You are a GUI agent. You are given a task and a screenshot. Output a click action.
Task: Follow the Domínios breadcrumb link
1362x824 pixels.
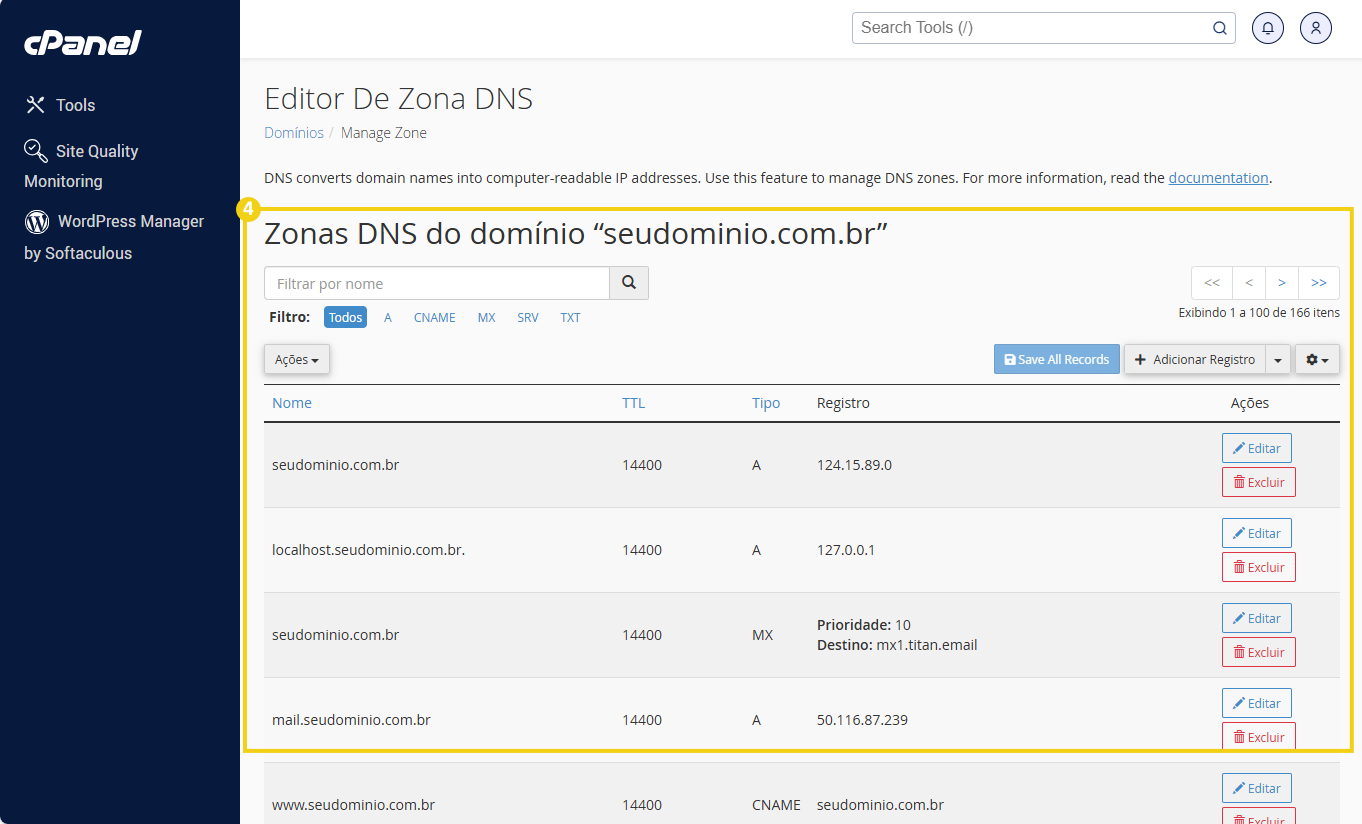(x=294, y=133)
